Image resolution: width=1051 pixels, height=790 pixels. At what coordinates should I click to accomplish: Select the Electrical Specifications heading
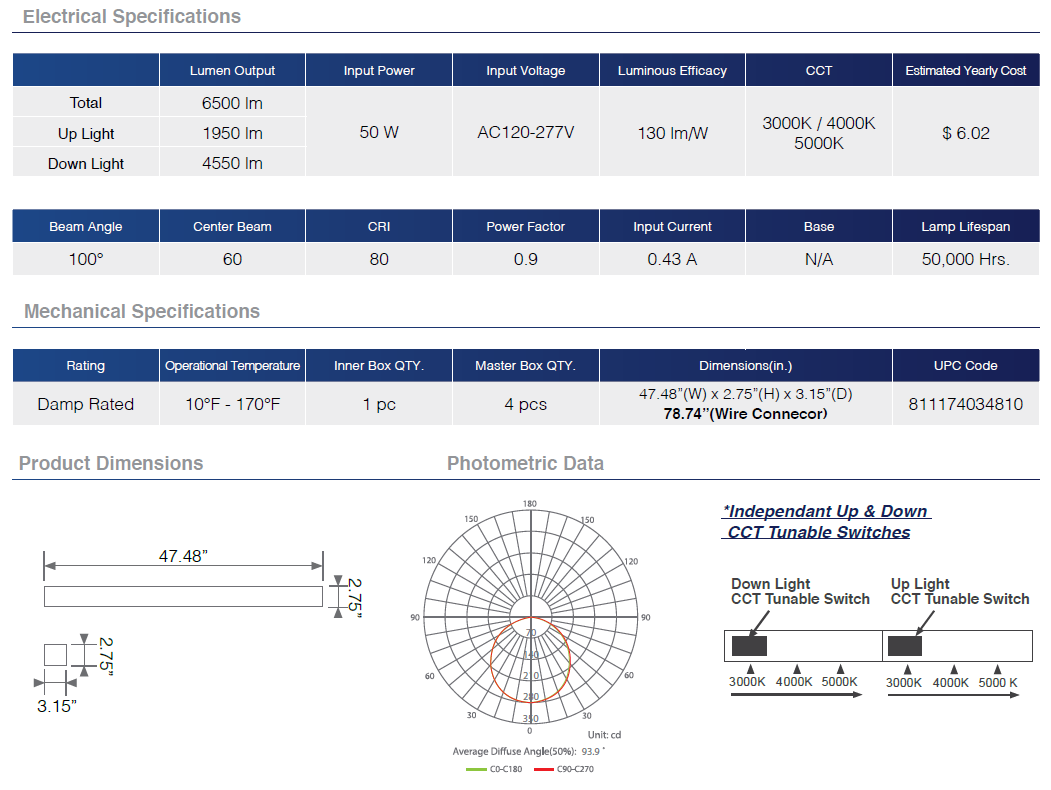(132, 17)
